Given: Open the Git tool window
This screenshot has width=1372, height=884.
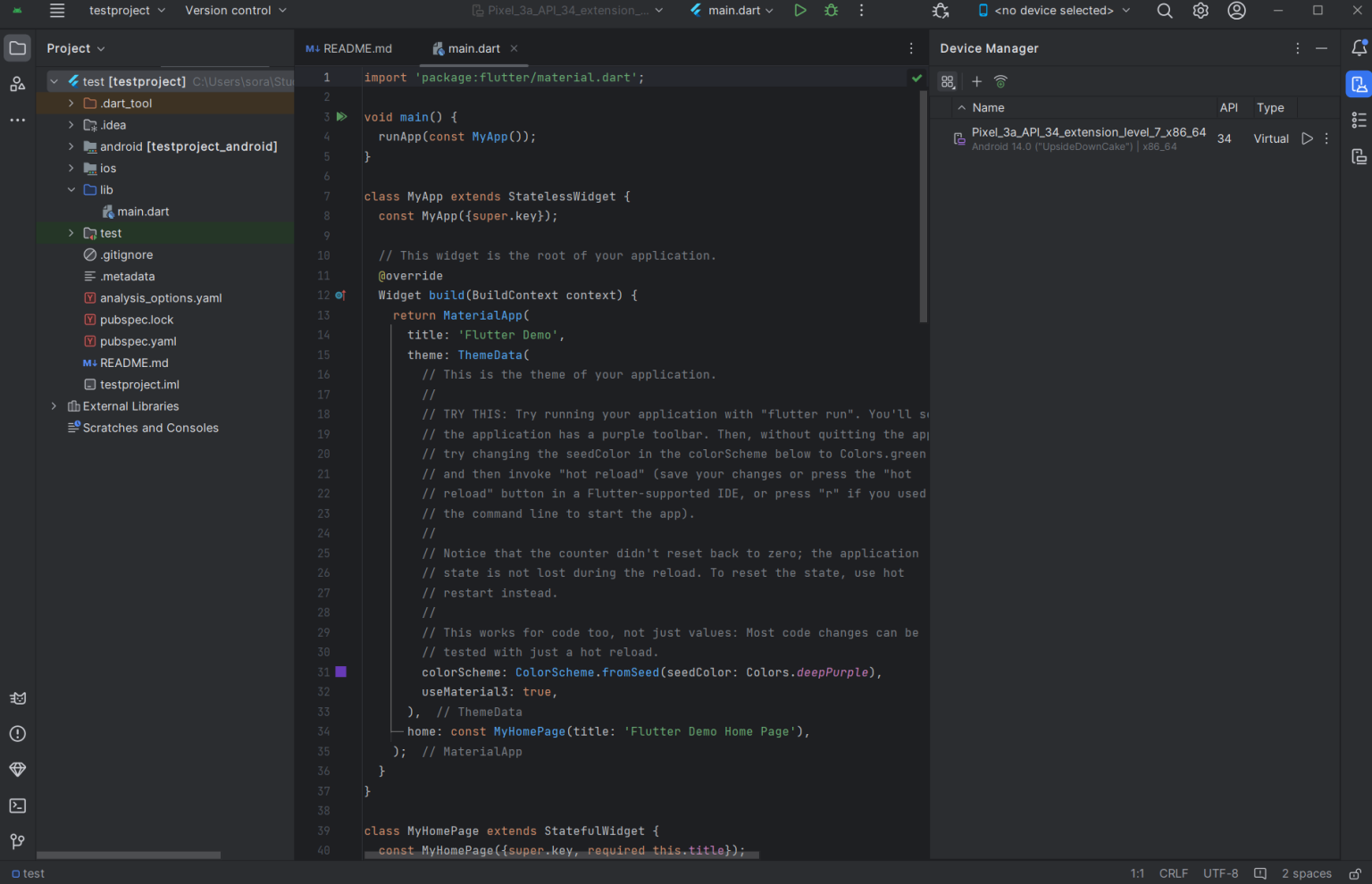Looking at the screenshot, I should point(17,840).
